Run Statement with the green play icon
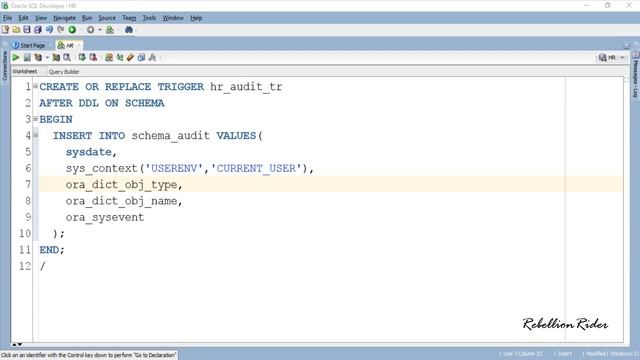 (x=16, y=58)
